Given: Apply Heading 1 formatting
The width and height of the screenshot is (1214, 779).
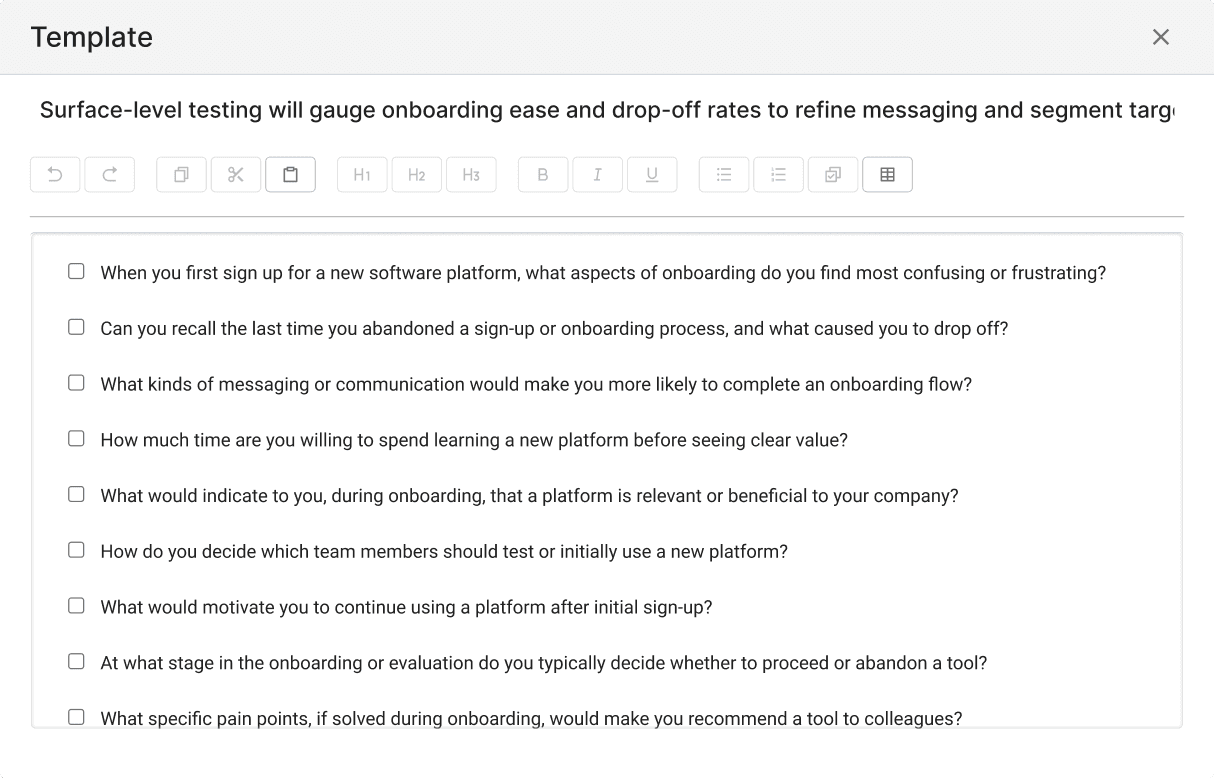Looking at the screenshot, I should 362,175.
